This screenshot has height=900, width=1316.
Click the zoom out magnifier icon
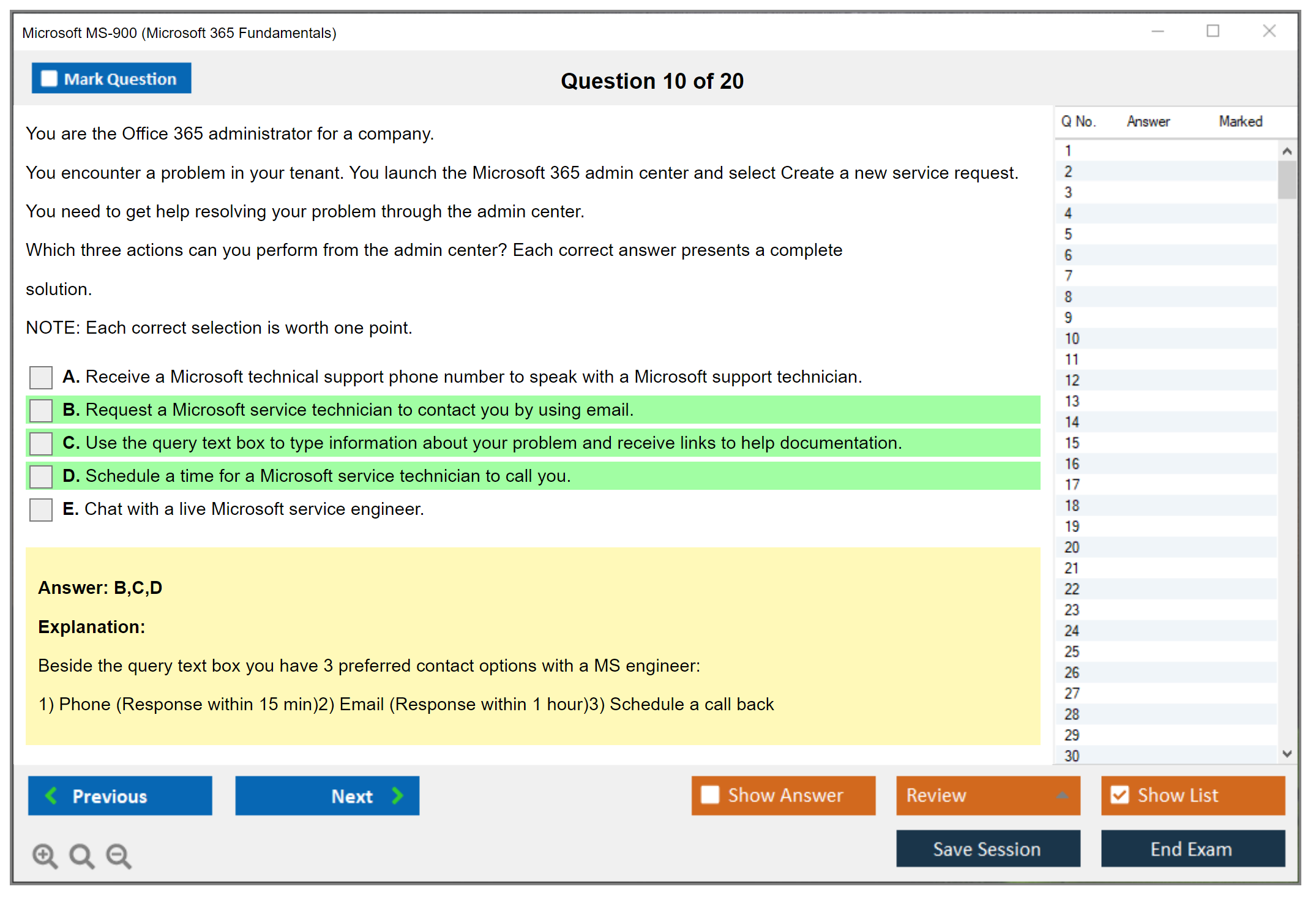[x=119, y=855]
